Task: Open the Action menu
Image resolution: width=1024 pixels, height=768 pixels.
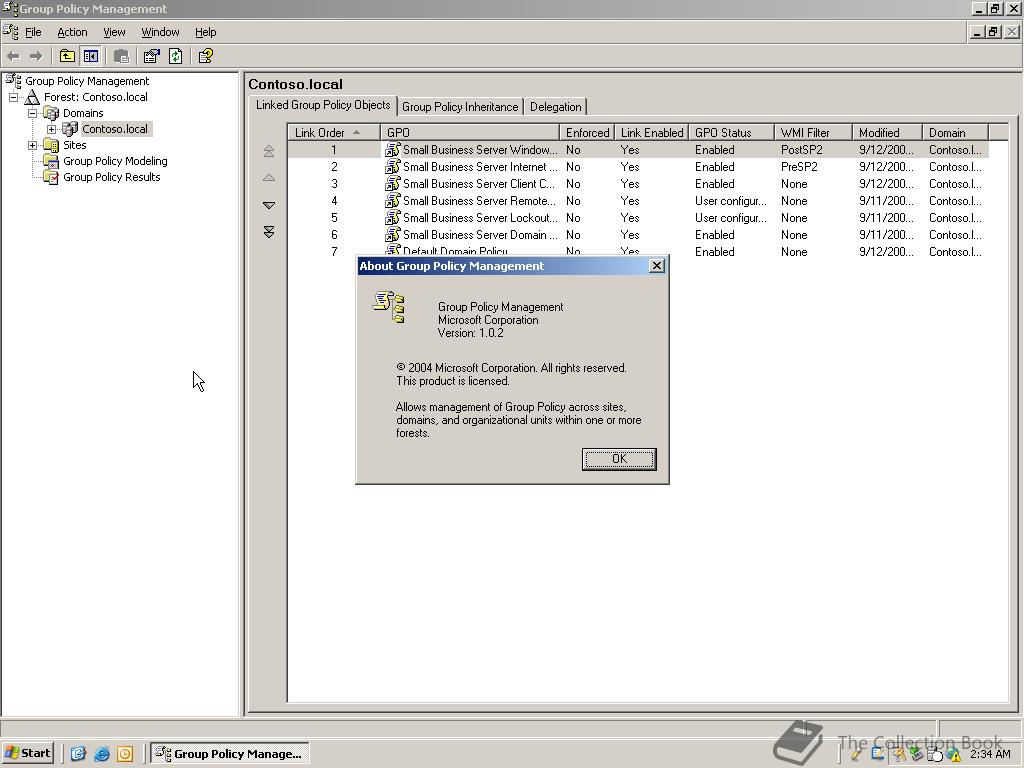Action: pos(72,32)
